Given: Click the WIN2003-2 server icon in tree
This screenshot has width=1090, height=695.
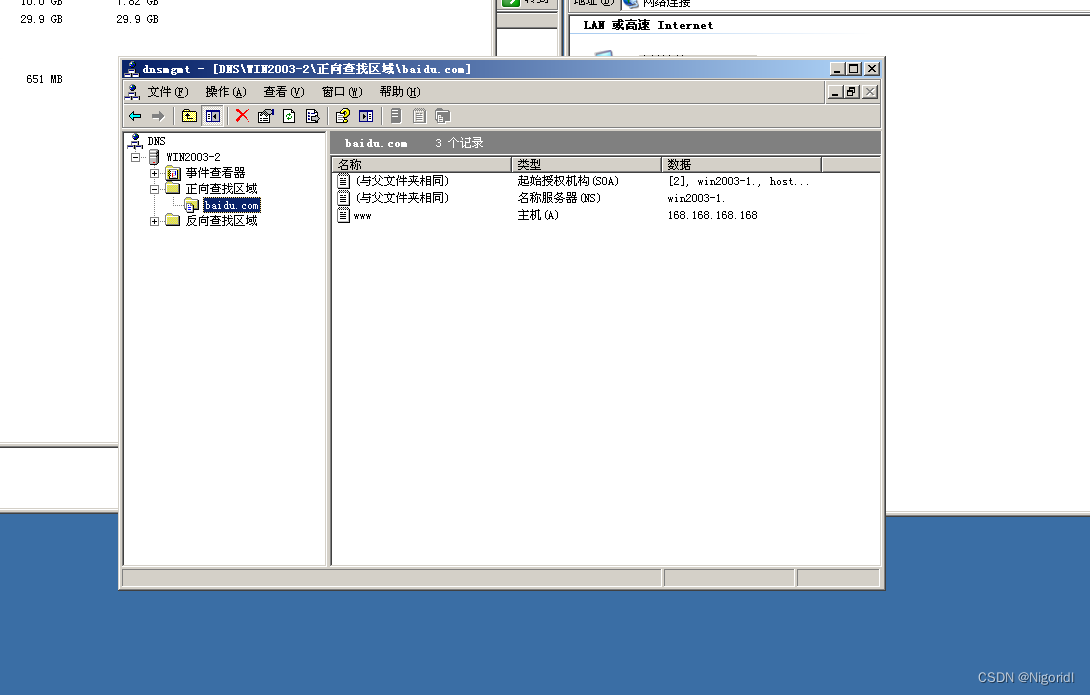Looking at the screenshot, I should [154, 157].
